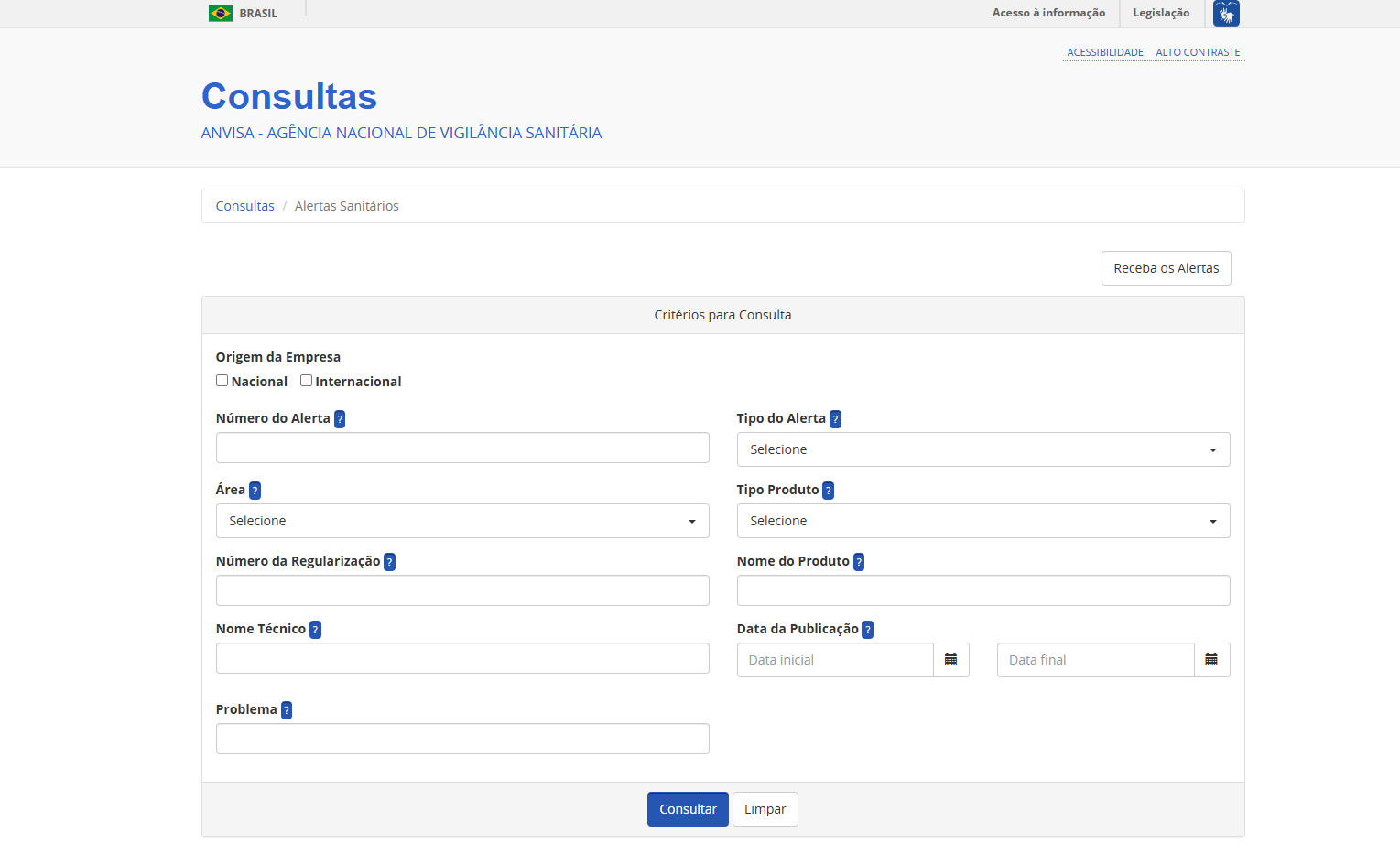
Task: Click the 'Alertas Sanitários' breadcrumb text
Action: tap(346, 206)
